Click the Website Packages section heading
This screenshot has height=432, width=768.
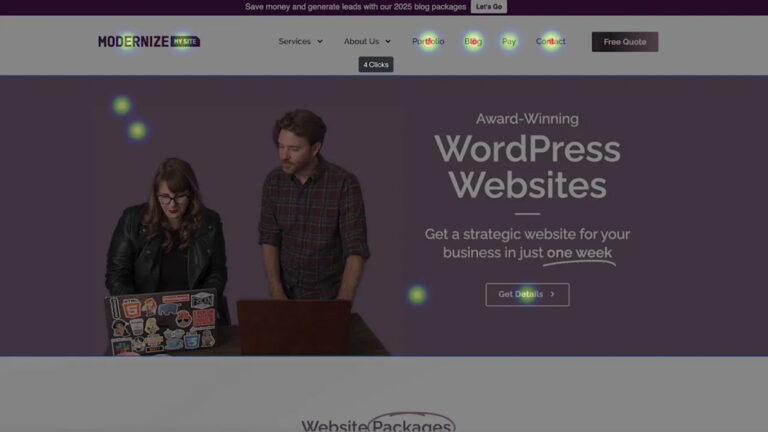378,425
